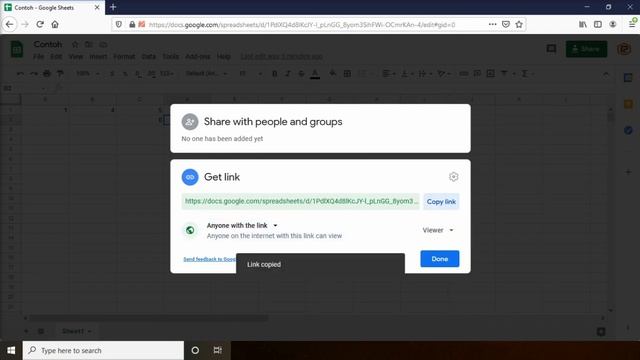This screenshot has width=640, height=360.
Task: Click the Bold toolbar icon
Action: [x=274, y=74]
